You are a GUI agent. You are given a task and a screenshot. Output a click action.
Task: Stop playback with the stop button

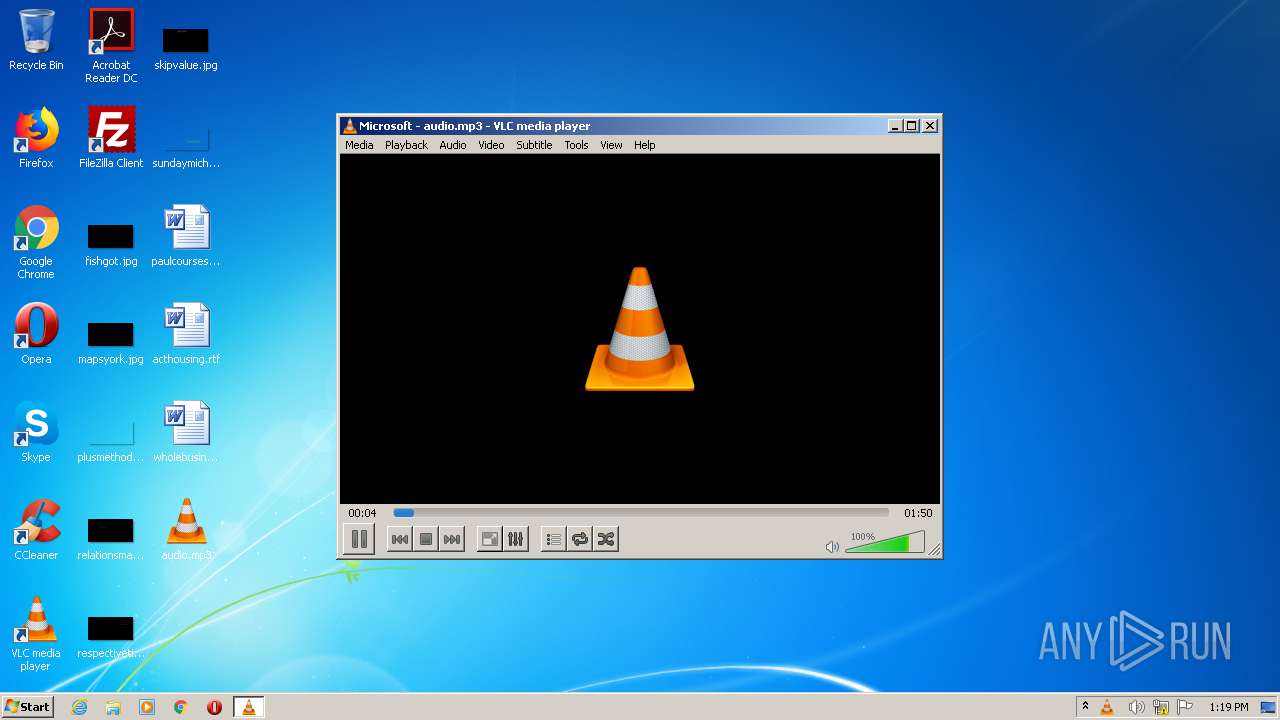426,539
